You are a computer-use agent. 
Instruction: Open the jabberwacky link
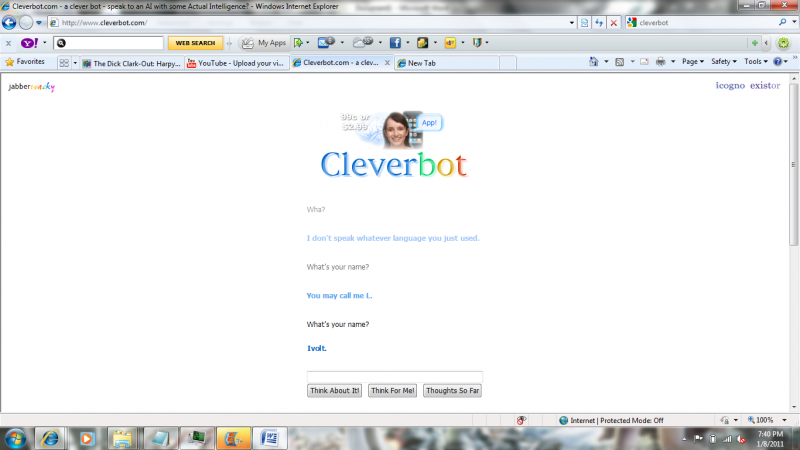[32, 87]
